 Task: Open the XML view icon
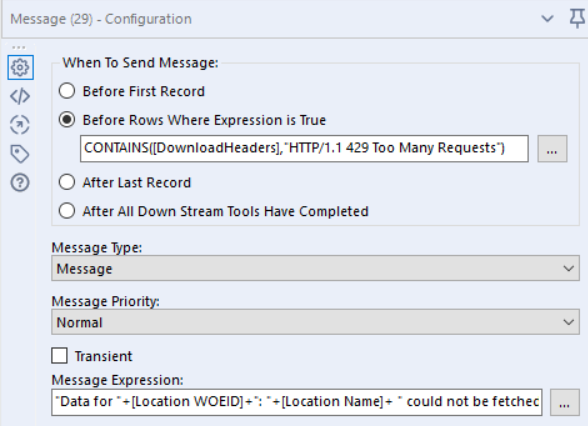(20, 96)
